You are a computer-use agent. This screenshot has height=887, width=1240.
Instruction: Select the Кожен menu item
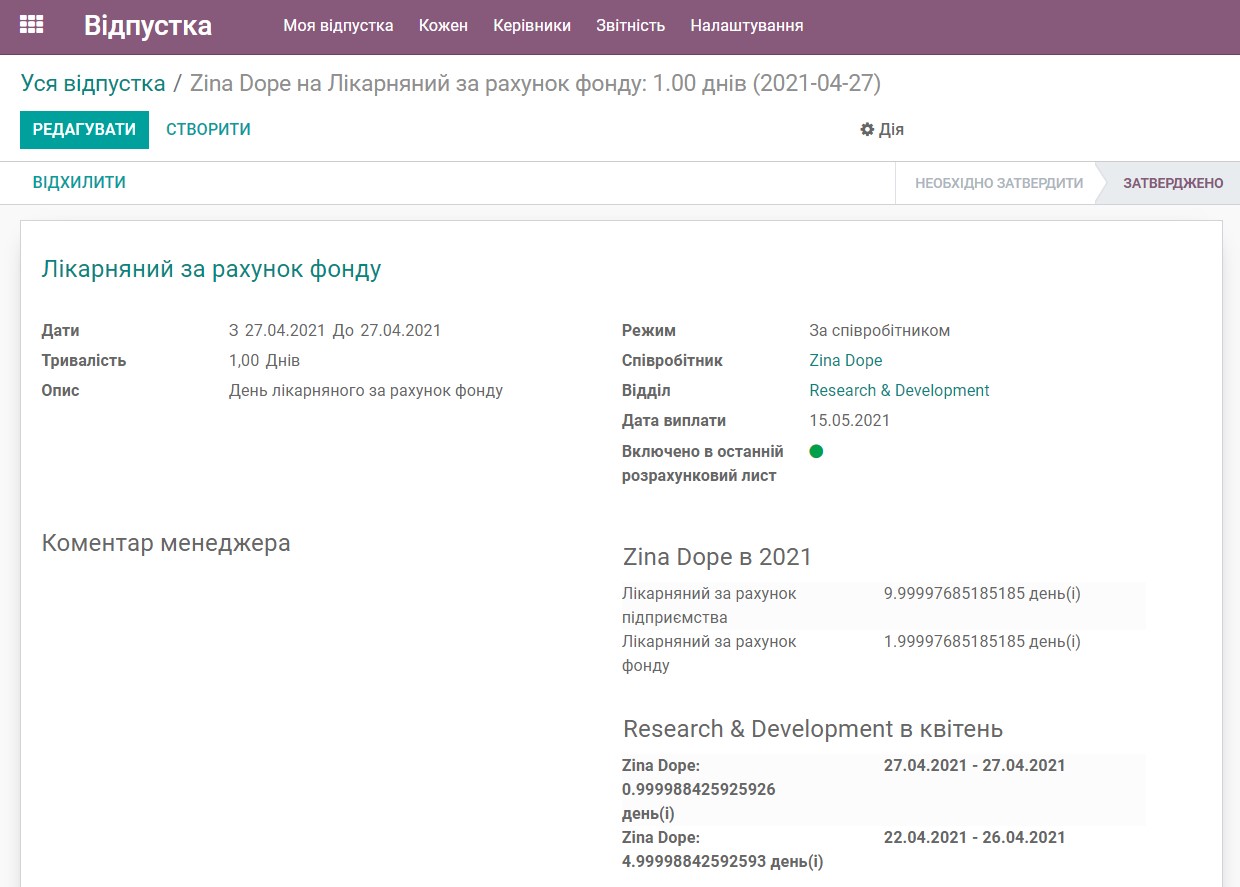click(x=443, y=26)
